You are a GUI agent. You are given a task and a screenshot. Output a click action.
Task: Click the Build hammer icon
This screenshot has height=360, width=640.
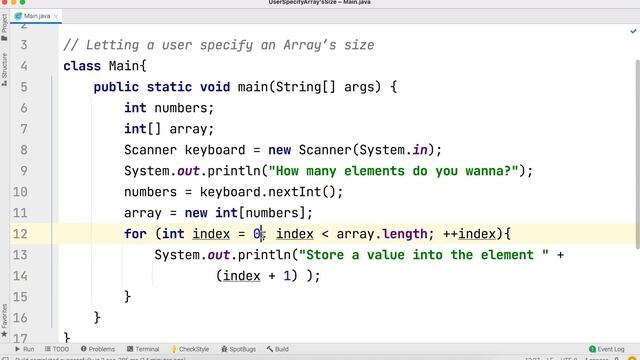pyautogui.click(x=270, y=349)
